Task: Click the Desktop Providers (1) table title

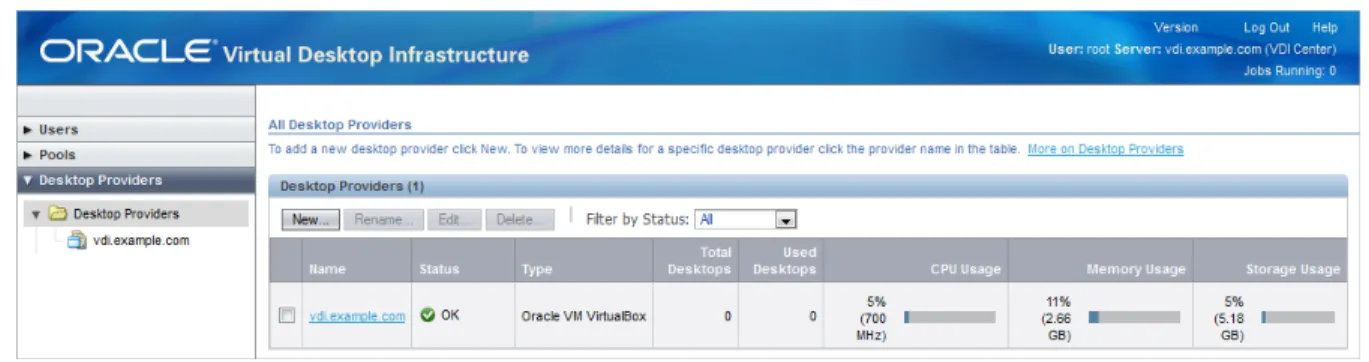Action: click(x=352, y=186)
